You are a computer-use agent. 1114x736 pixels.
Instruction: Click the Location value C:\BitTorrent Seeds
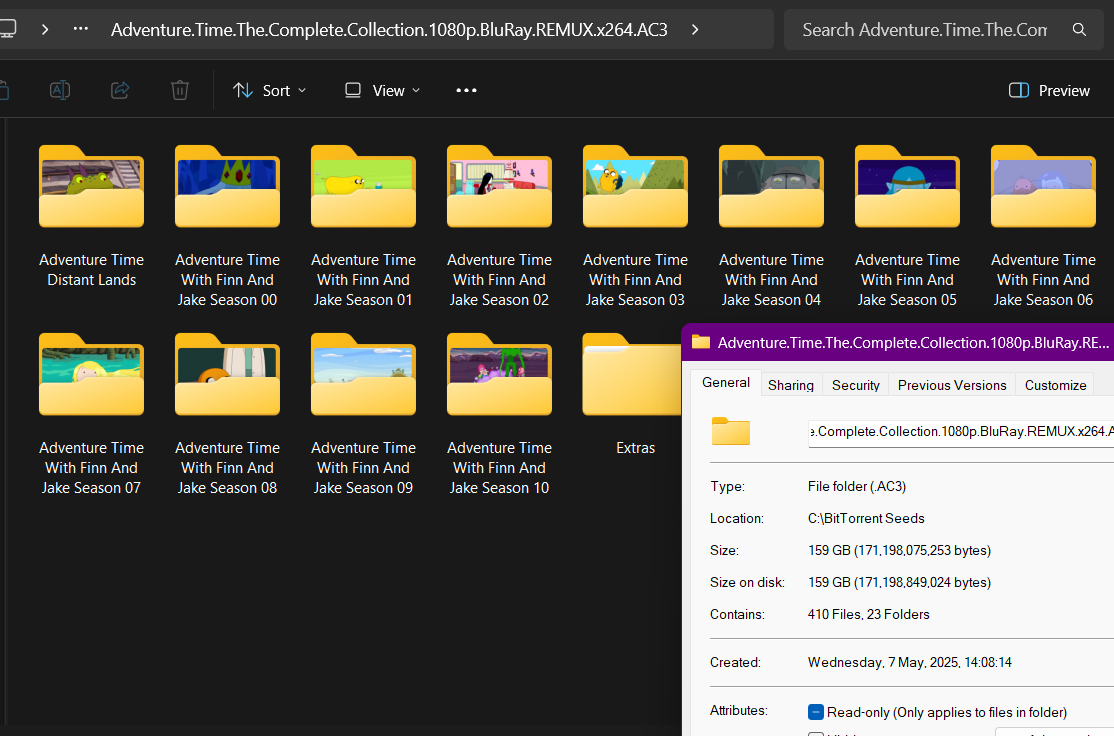click(x=866, y=519)
